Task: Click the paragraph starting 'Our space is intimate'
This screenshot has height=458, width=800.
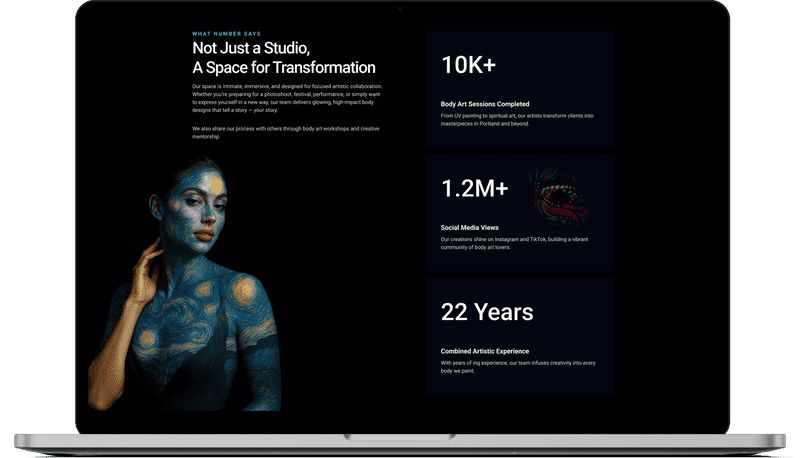Action: coord(287,98)
